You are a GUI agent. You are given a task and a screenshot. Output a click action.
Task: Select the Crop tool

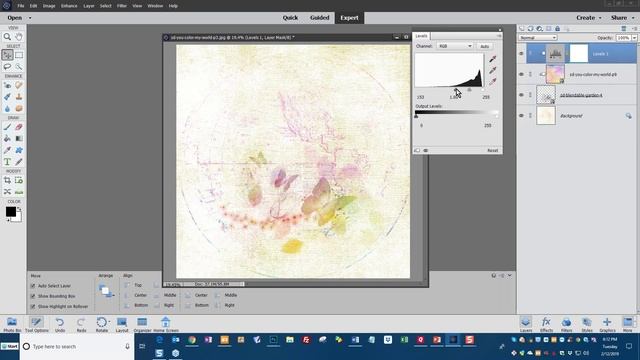7,180
